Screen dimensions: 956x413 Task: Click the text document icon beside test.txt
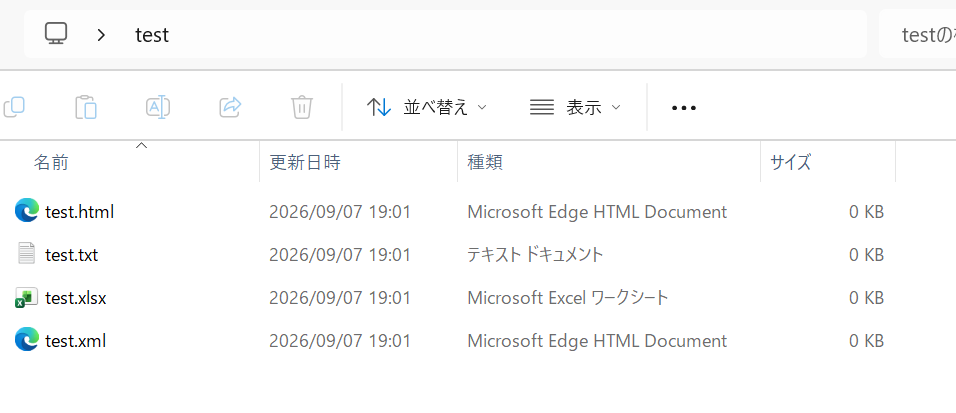pyautogui.click(x=26, y=254)
